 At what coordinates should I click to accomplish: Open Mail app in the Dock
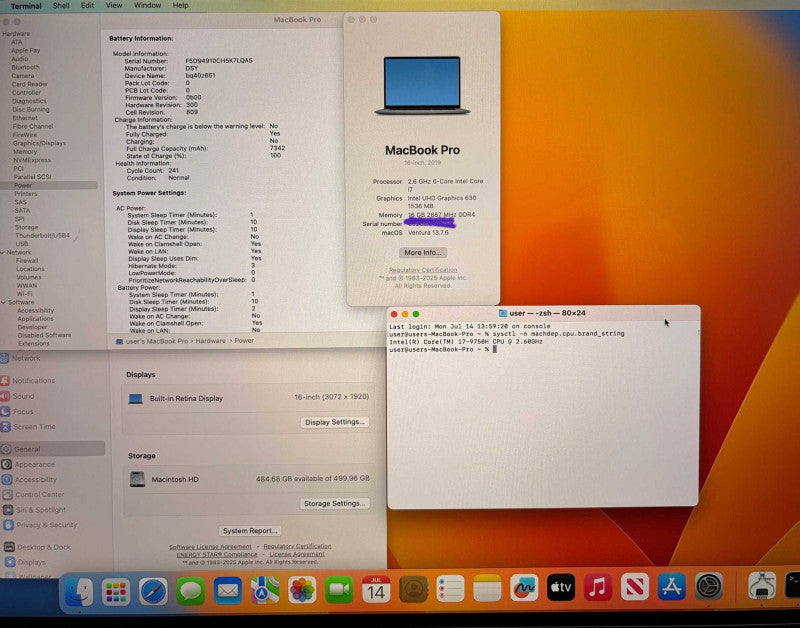228,591
